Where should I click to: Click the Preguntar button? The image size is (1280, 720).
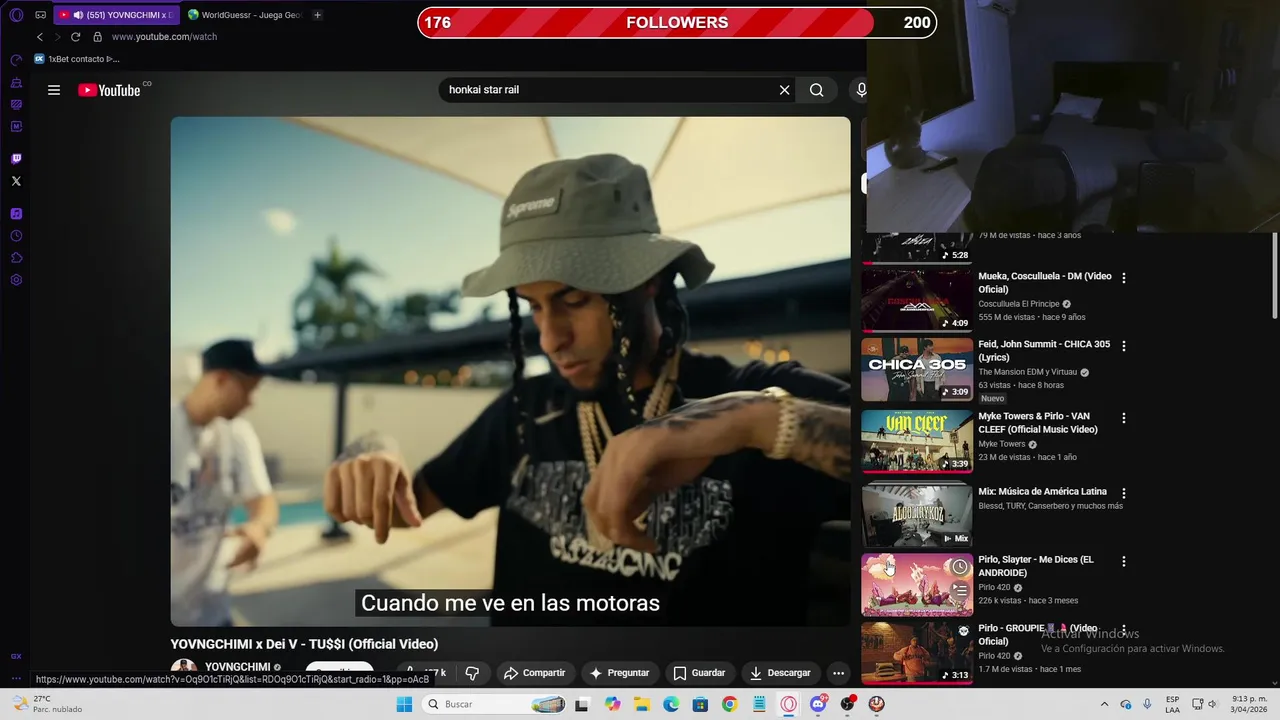(x=619, y=673)
